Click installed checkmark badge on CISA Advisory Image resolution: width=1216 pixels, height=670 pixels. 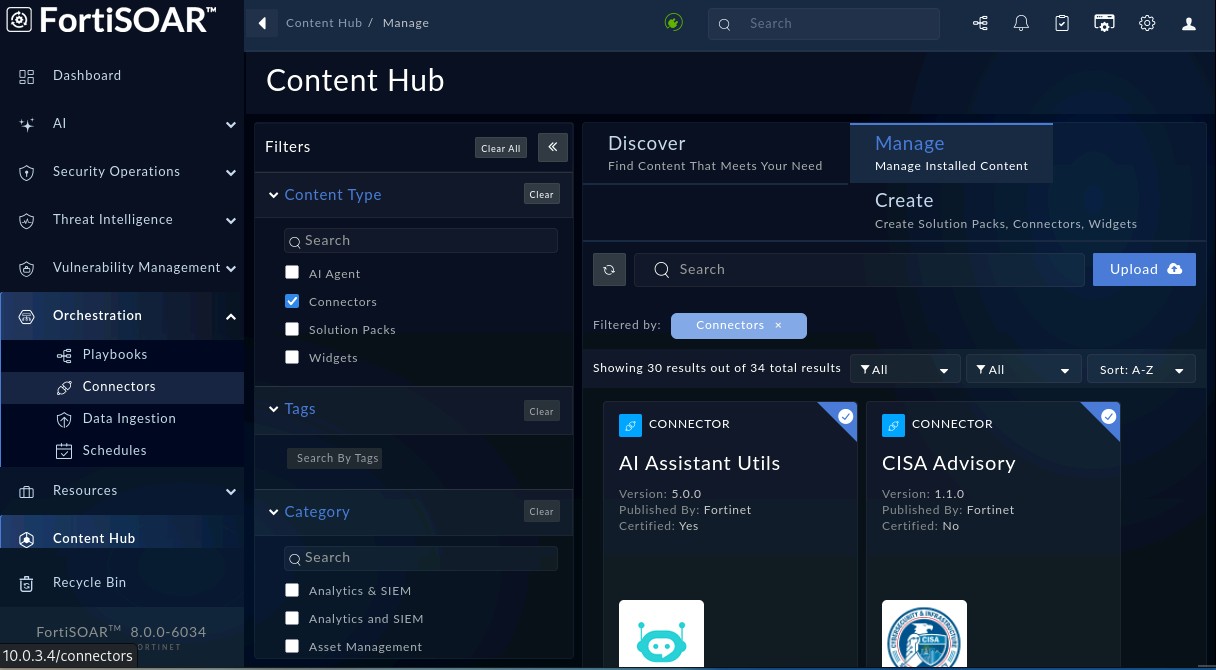pos(1108,416)
